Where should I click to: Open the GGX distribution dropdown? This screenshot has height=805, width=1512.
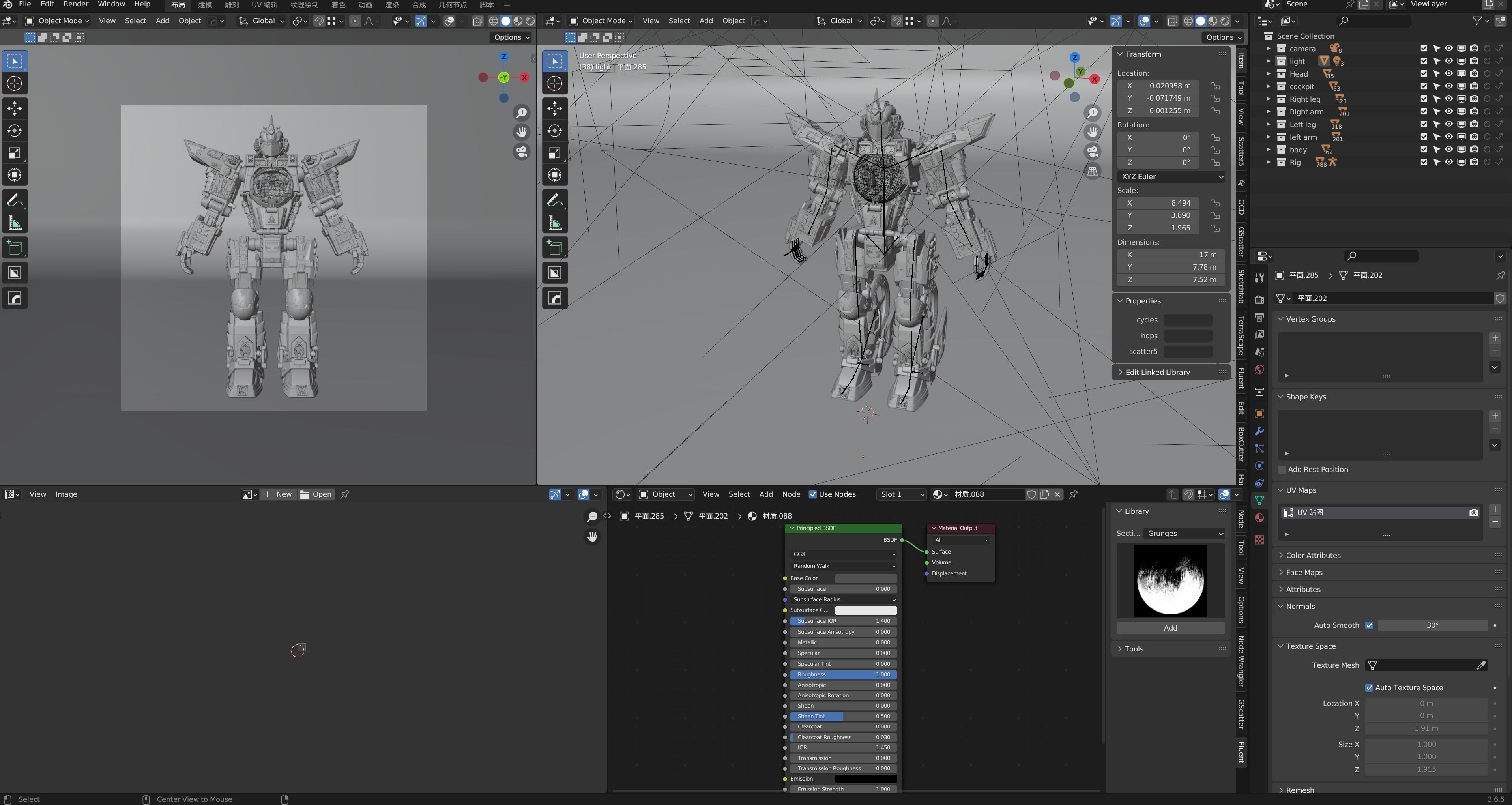point(844,554)
